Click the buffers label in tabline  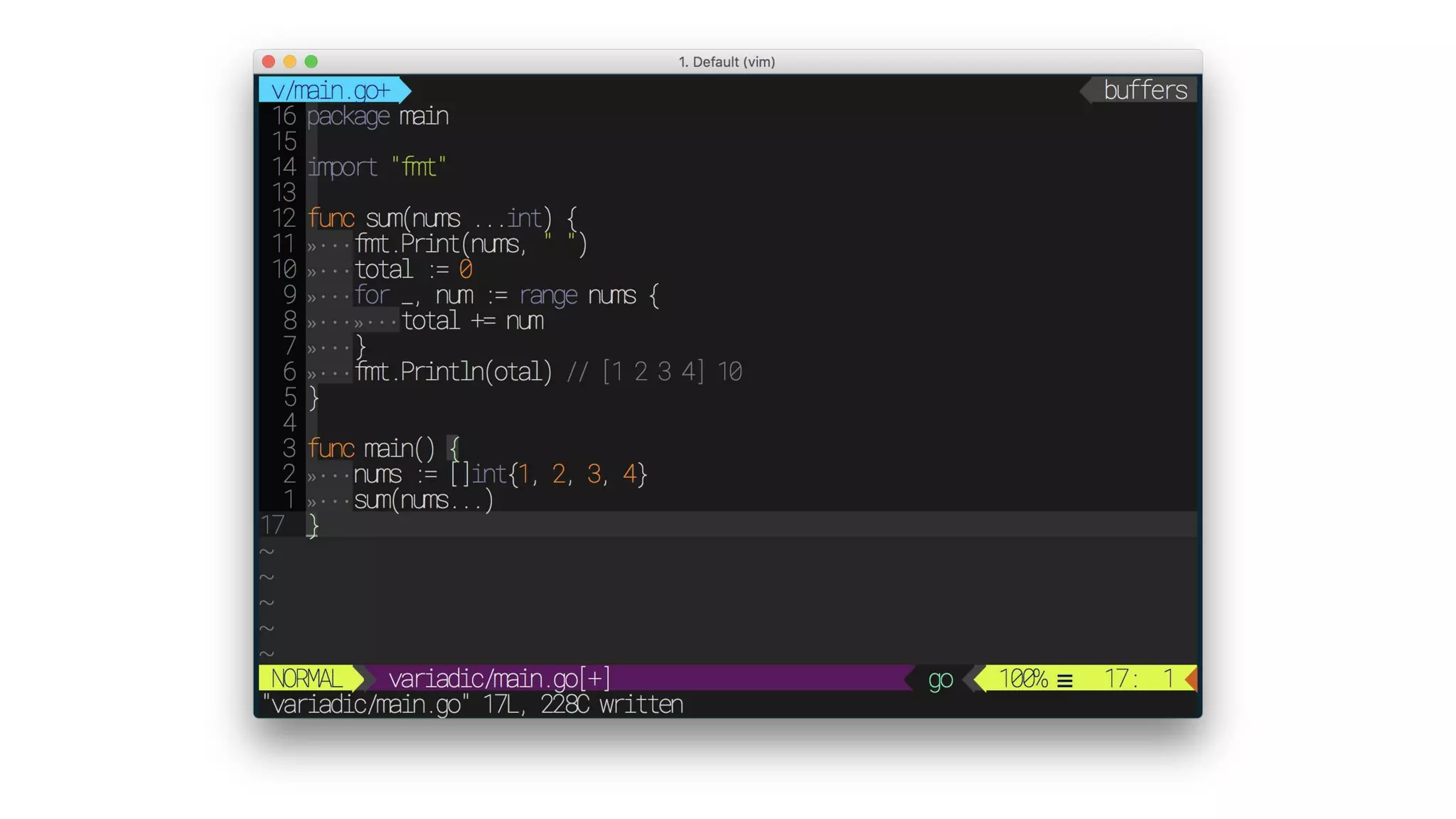1145,90
